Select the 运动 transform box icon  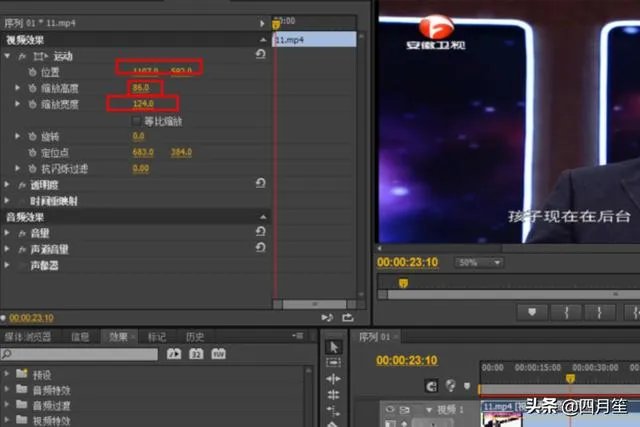click(x=40, y=56)
